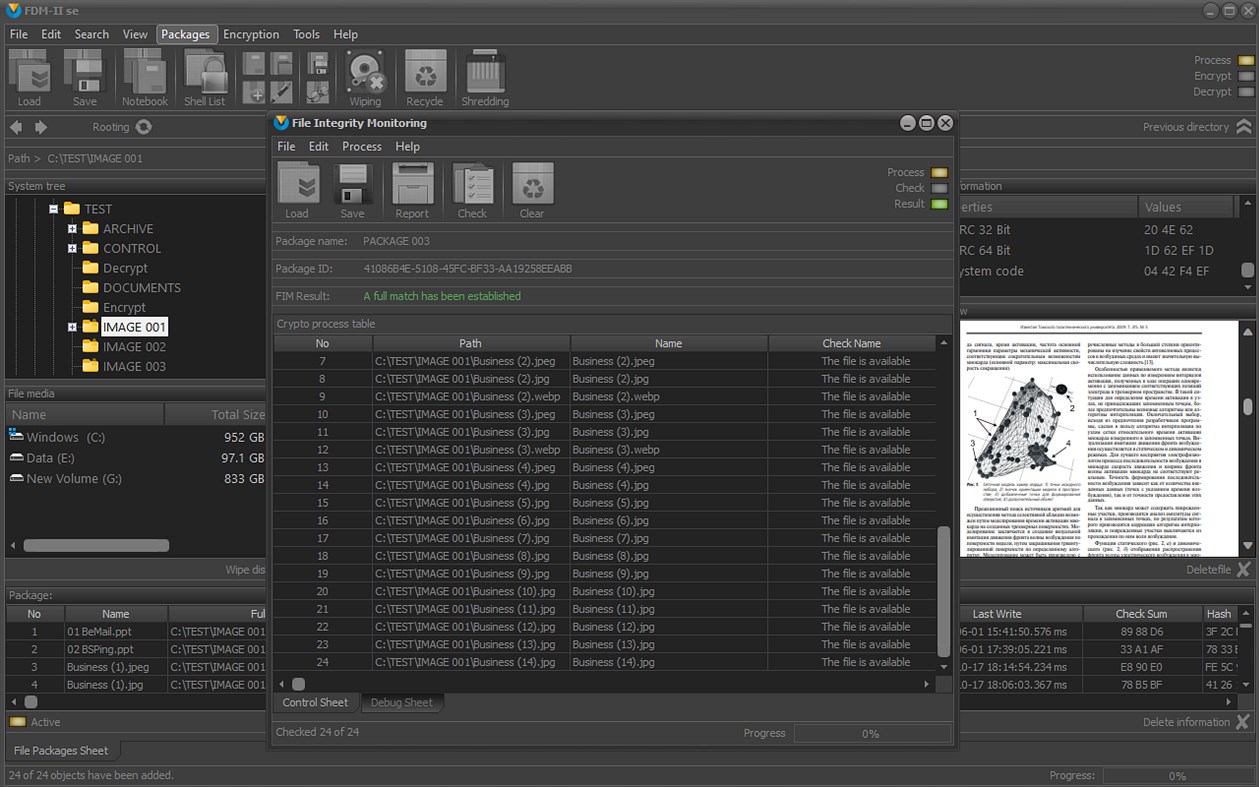The image size is (1259, 787).
Task: Click the crypto process table vertical scrollbar
Action: click(x=943, y=590)
